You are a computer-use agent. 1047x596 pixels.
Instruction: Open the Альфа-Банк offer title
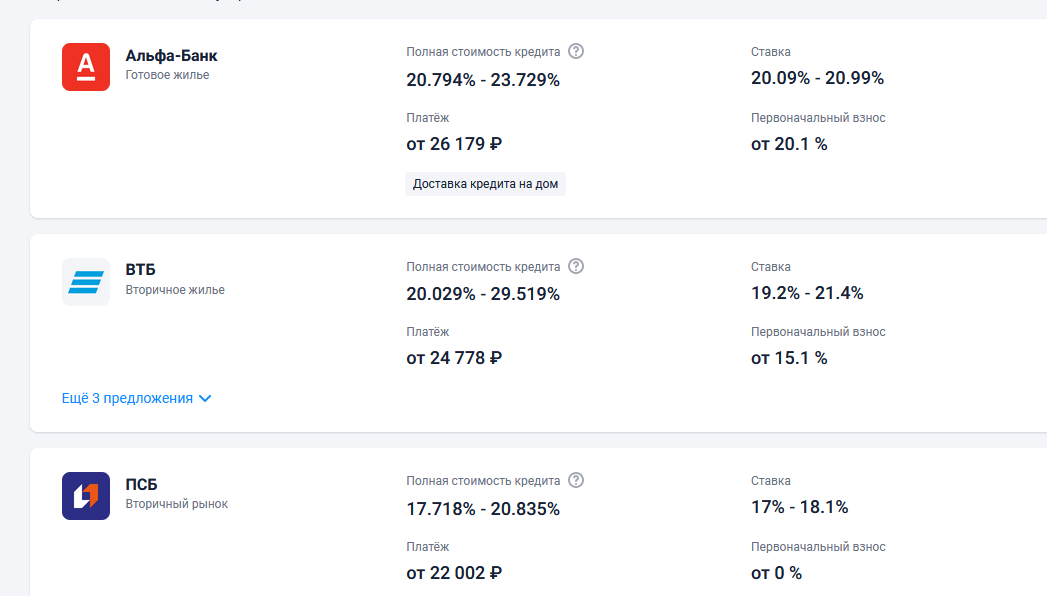click(171, 56)
